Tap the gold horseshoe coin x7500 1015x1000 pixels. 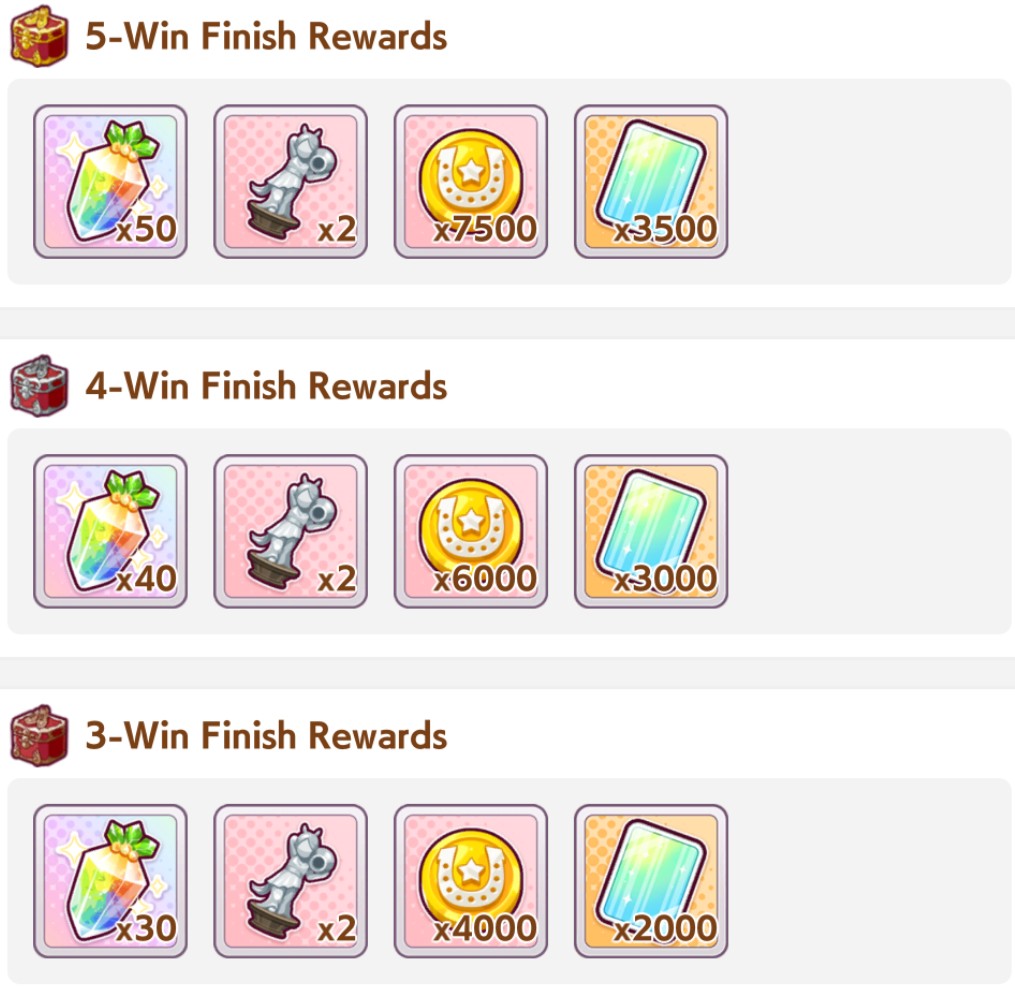(471, 181)
